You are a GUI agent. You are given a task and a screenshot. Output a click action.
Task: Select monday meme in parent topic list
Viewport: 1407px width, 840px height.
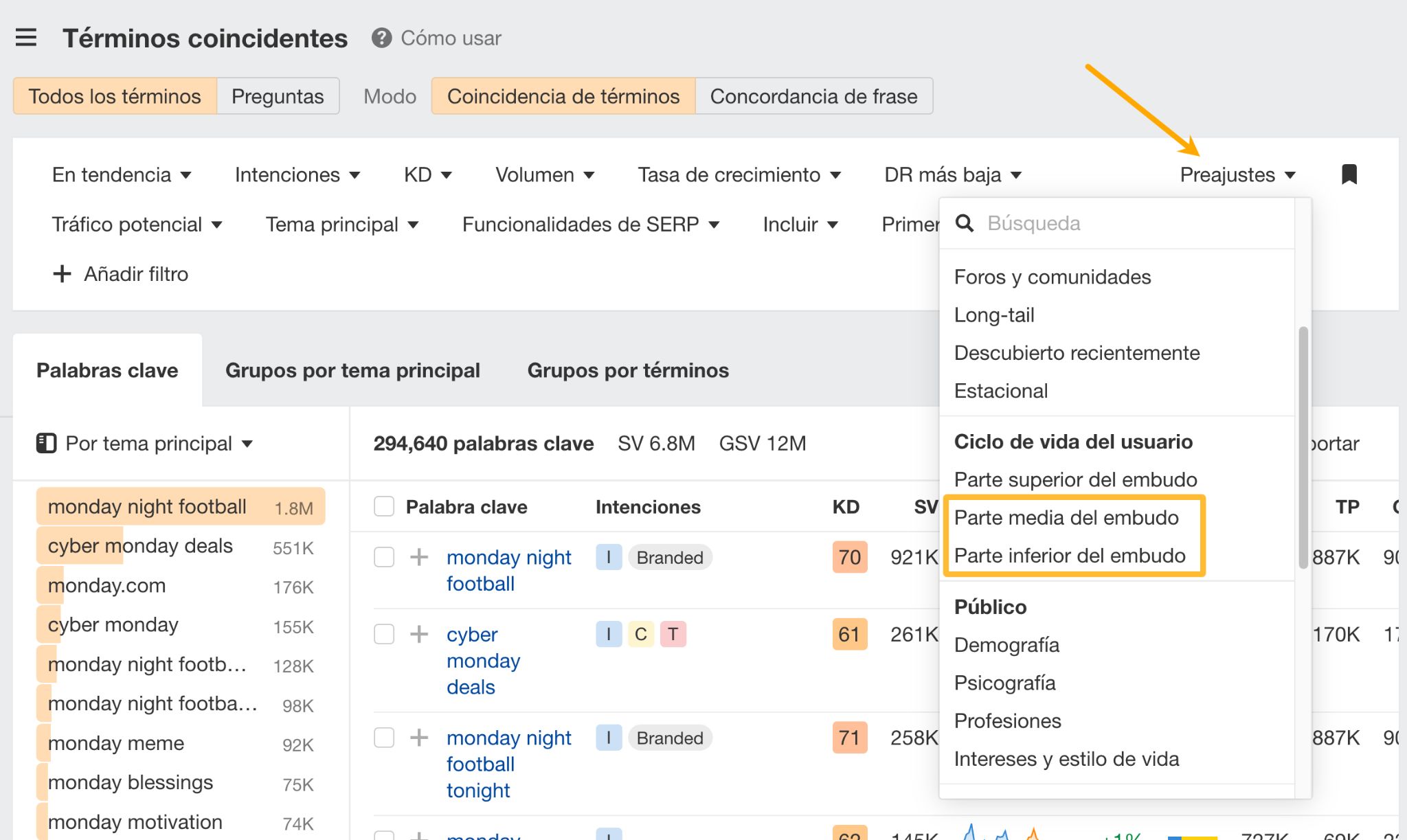(x=180, y=743)
